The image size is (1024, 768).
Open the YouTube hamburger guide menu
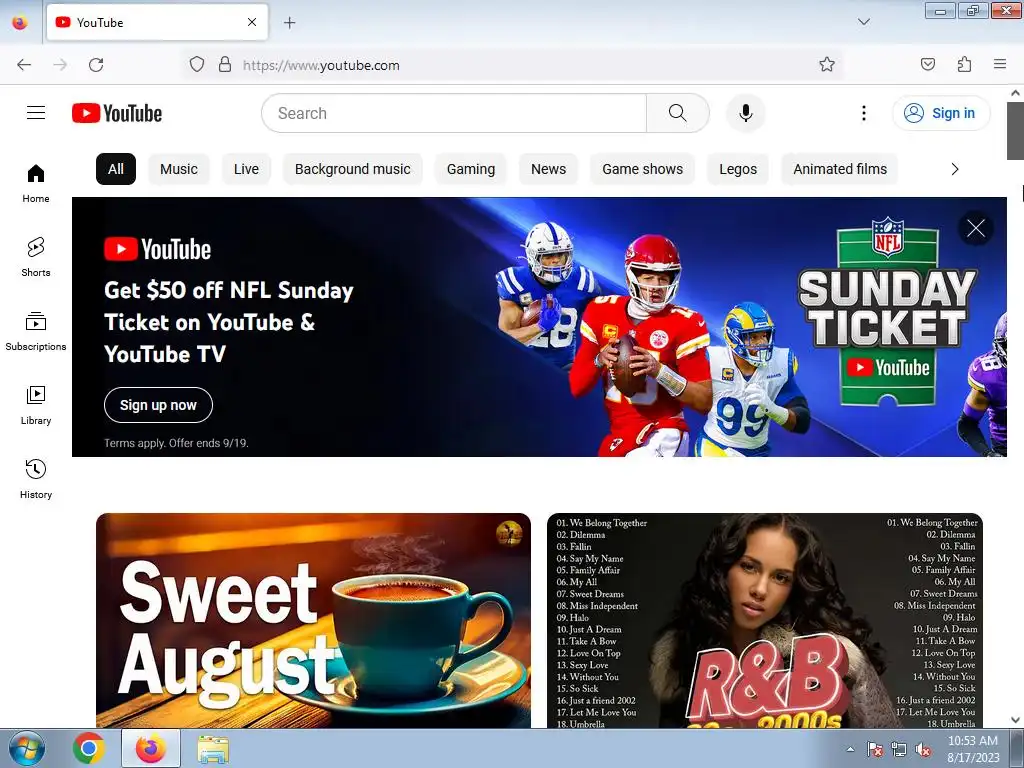click(36, 113)
